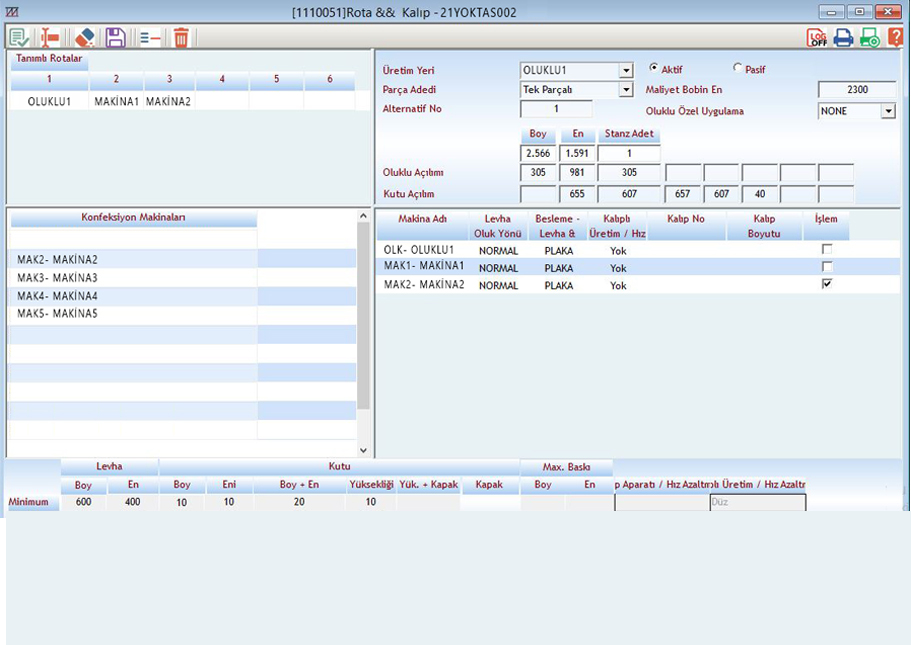Open the Üretim Yeri dropdown

point(626,71)
